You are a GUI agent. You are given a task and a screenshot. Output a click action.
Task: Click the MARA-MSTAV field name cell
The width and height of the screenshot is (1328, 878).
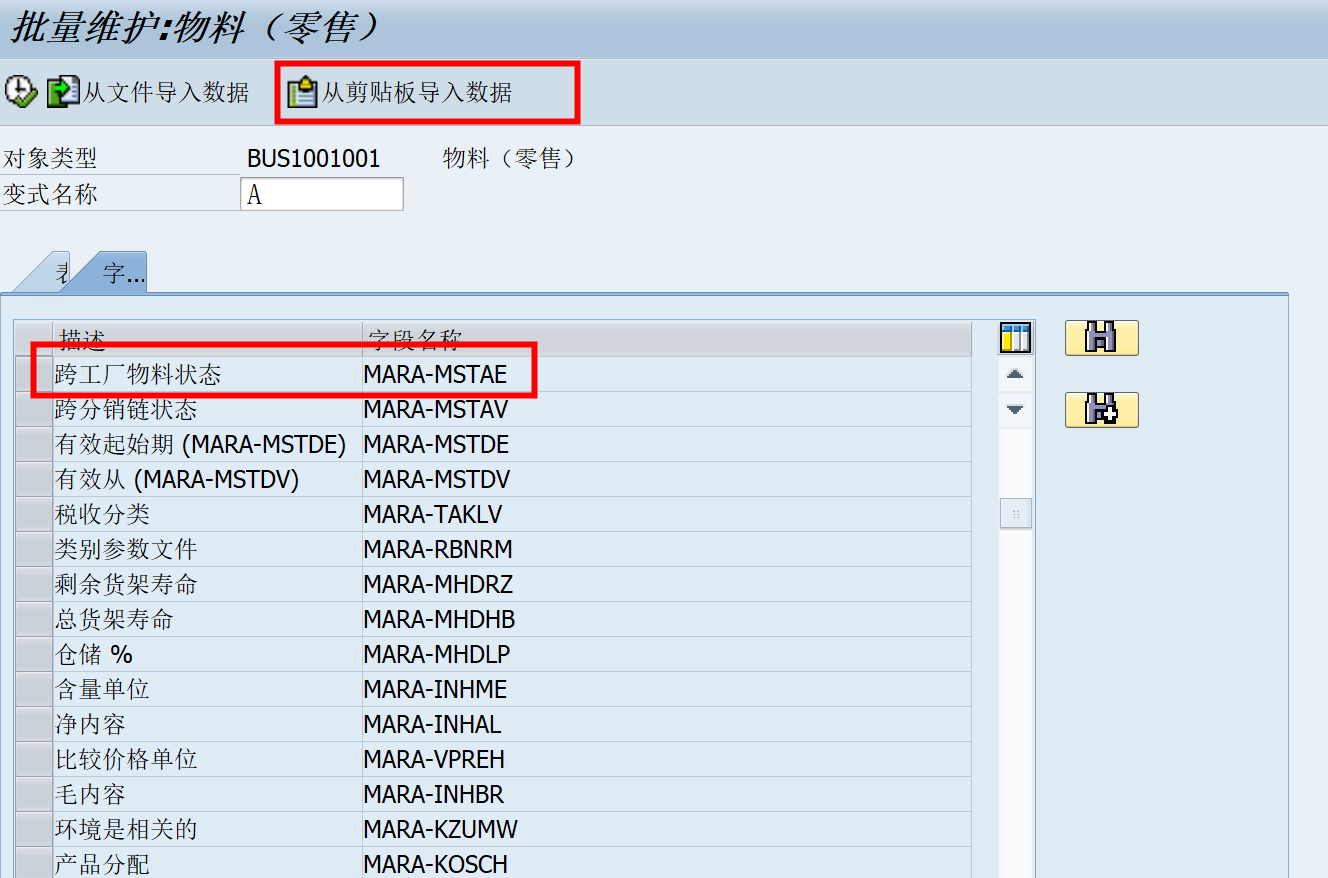pos(666,410)
